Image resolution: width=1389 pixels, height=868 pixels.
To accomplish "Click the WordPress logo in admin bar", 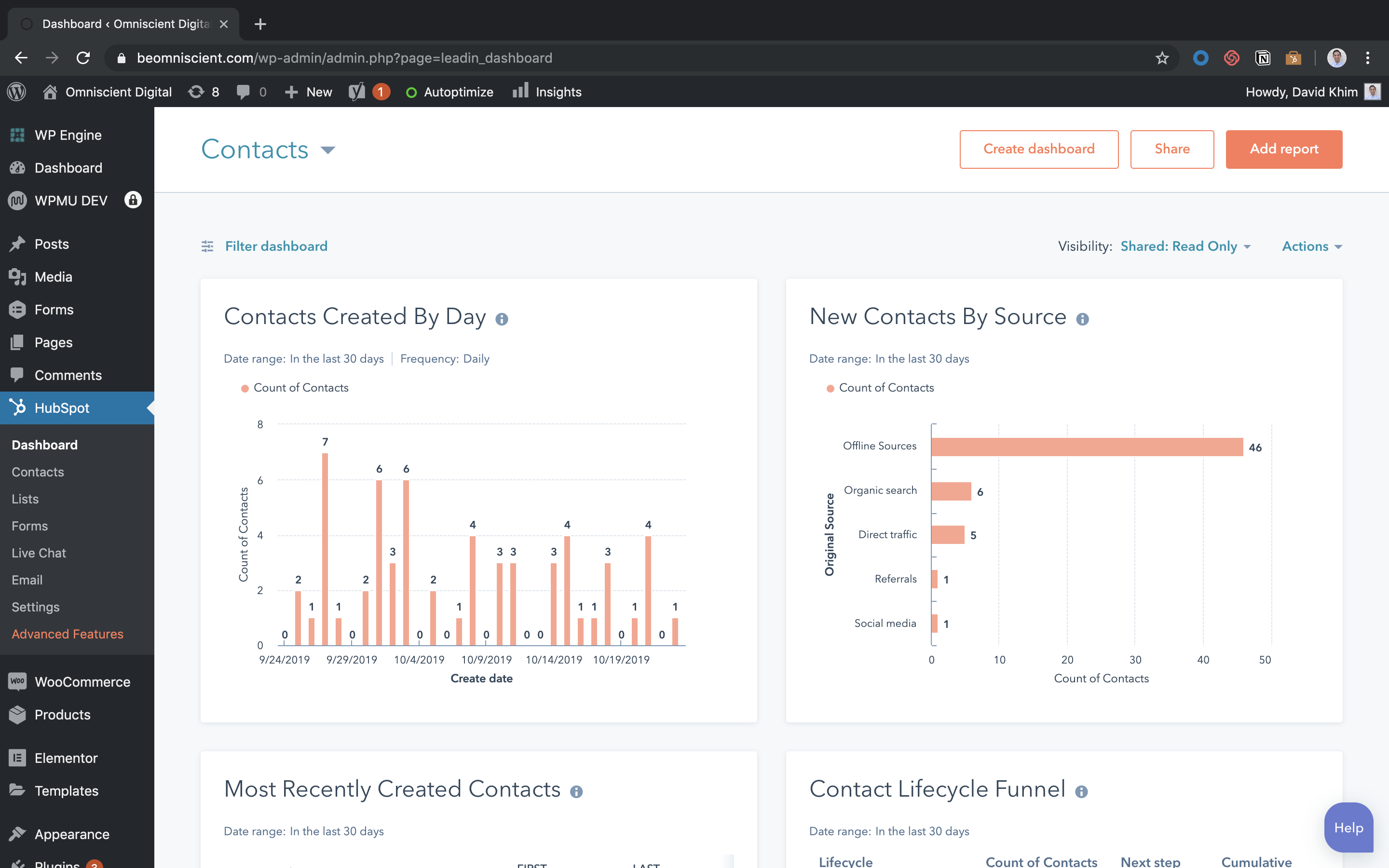I will [x=17, y=92].
